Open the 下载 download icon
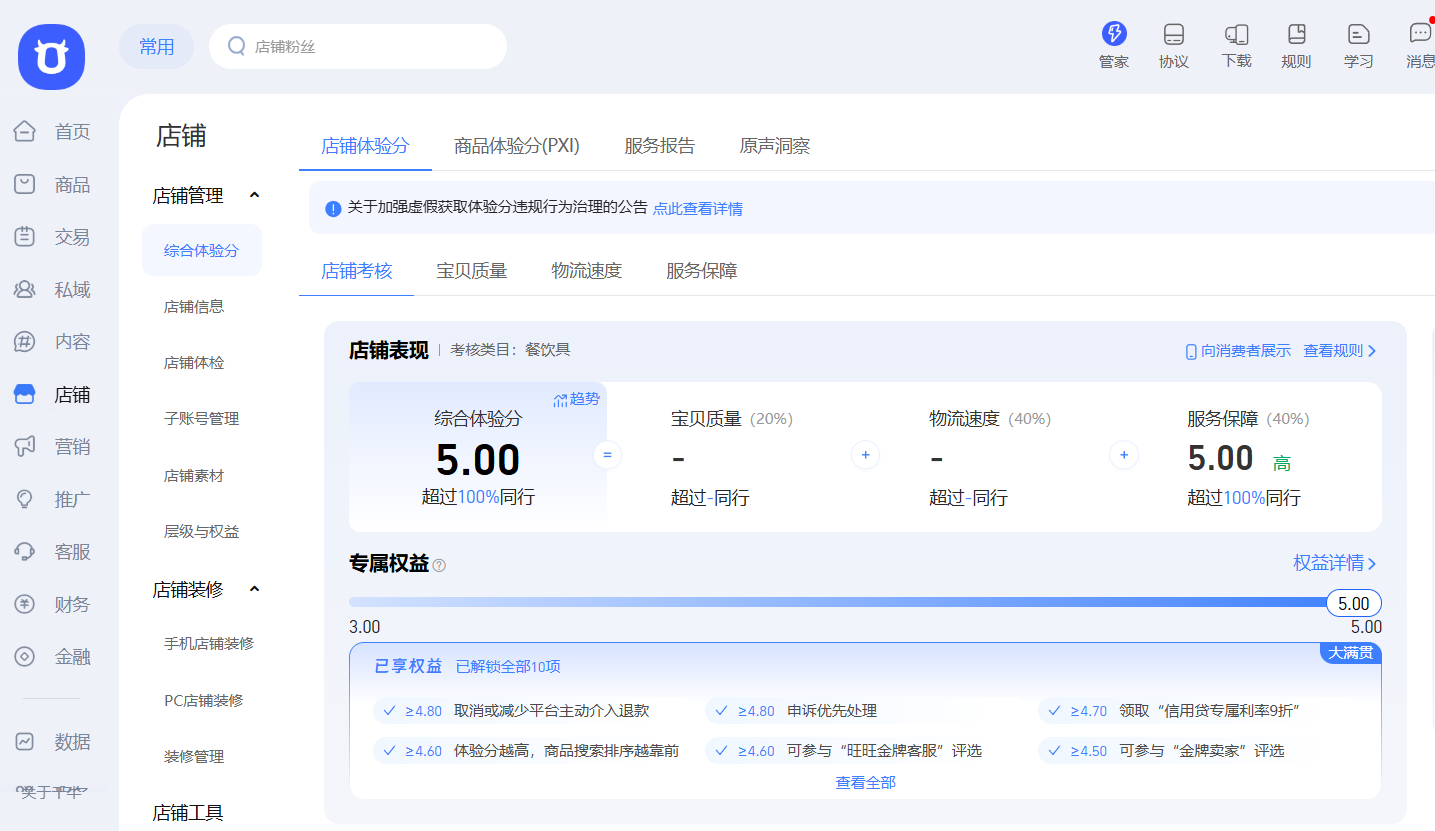The height and width of the screenshot is (831, 1435). pyautogui.click(x=1236, y=46)
